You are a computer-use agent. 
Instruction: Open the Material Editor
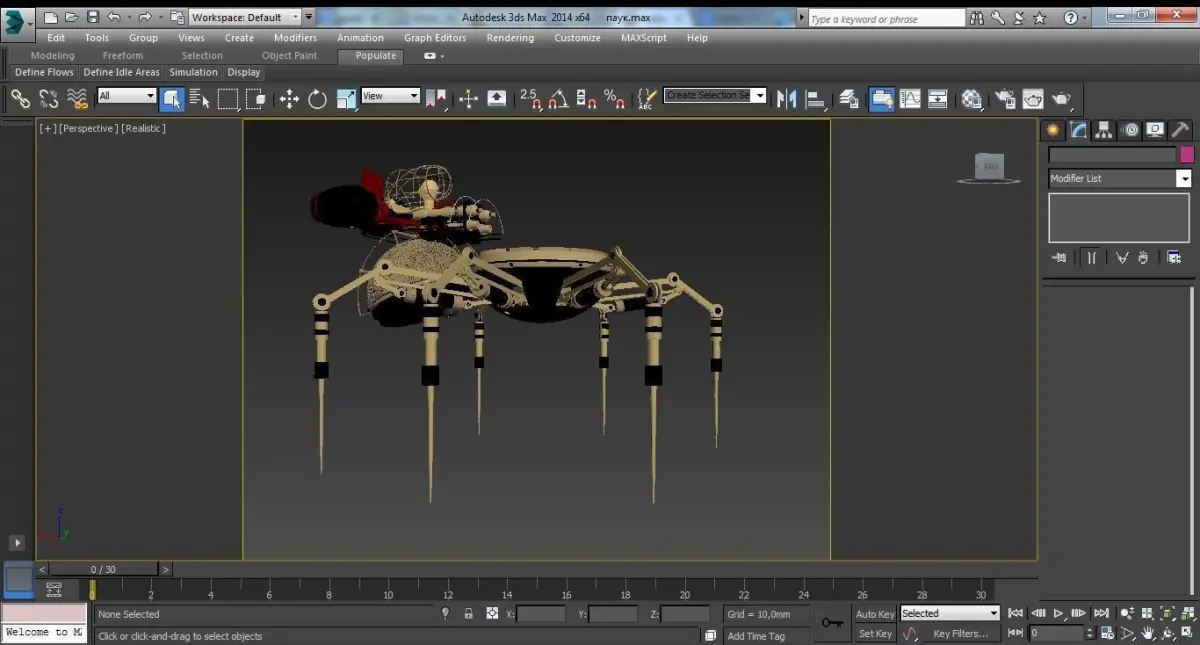click(x=972, y=98)
